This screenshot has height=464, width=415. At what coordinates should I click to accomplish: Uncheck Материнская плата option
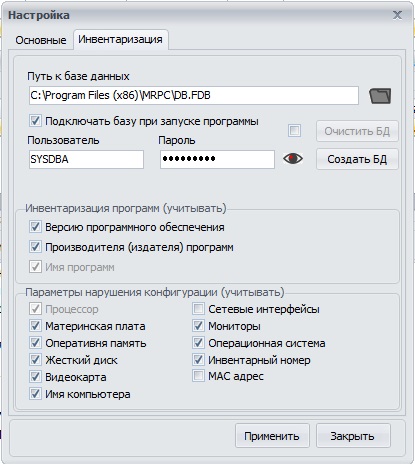click(35, 326)
